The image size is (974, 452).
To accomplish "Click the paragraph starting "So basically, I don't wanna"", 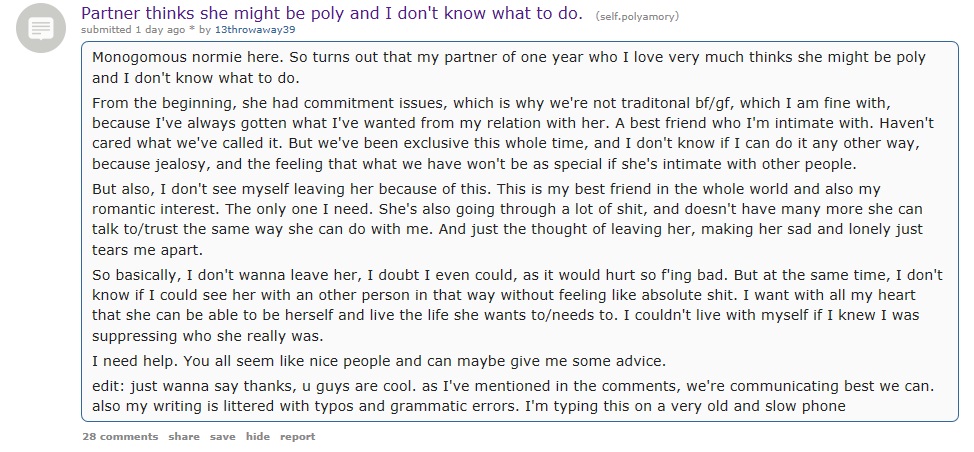I will pyautogui.click(x=517, y=304).
